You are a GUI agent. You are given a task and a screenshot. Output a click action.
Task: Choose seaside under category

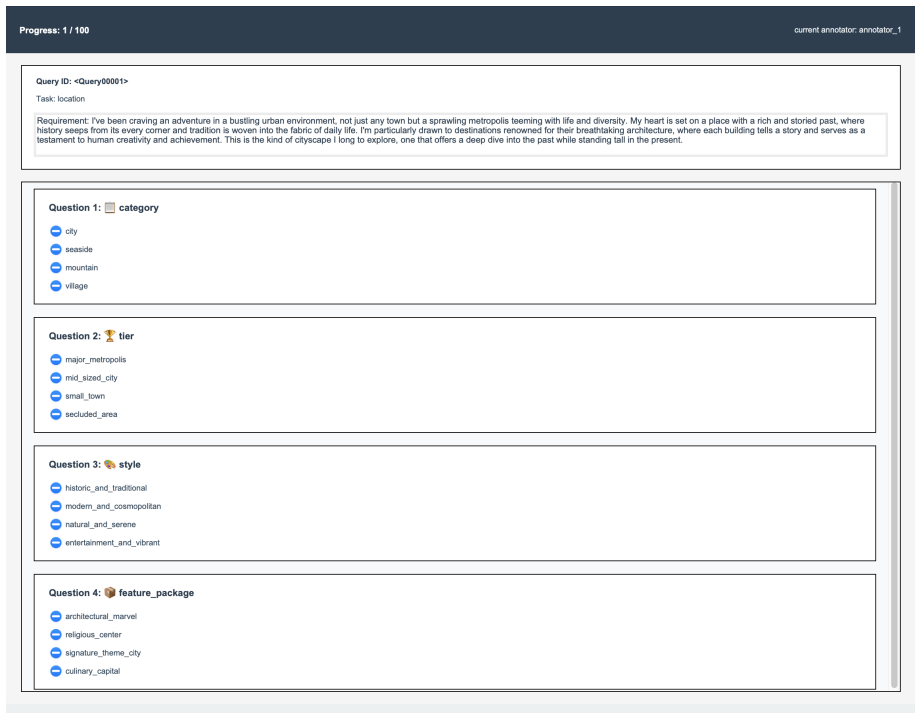click(x=56, y=250)
